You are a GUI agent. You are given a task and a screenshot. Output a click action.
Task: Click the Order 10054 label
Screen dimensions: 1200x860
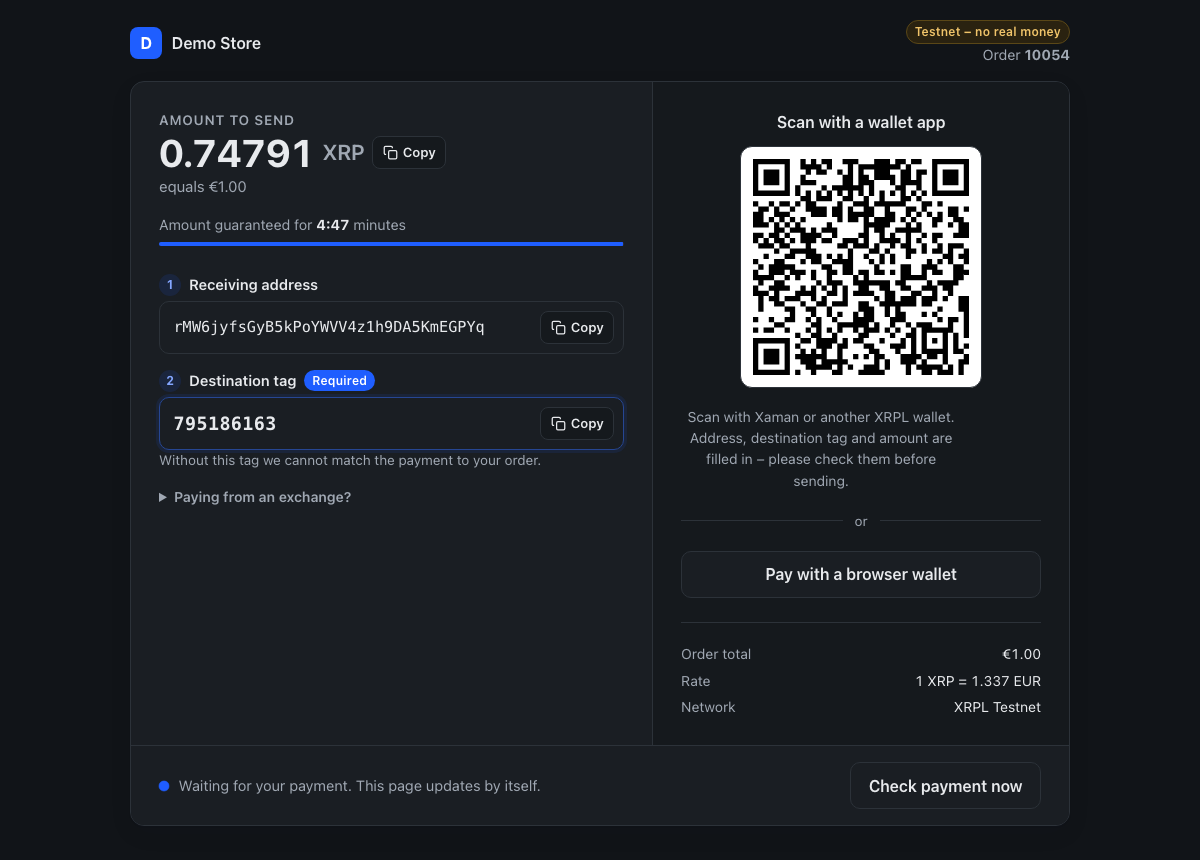pyautogui.click(x=1026, y=56)
